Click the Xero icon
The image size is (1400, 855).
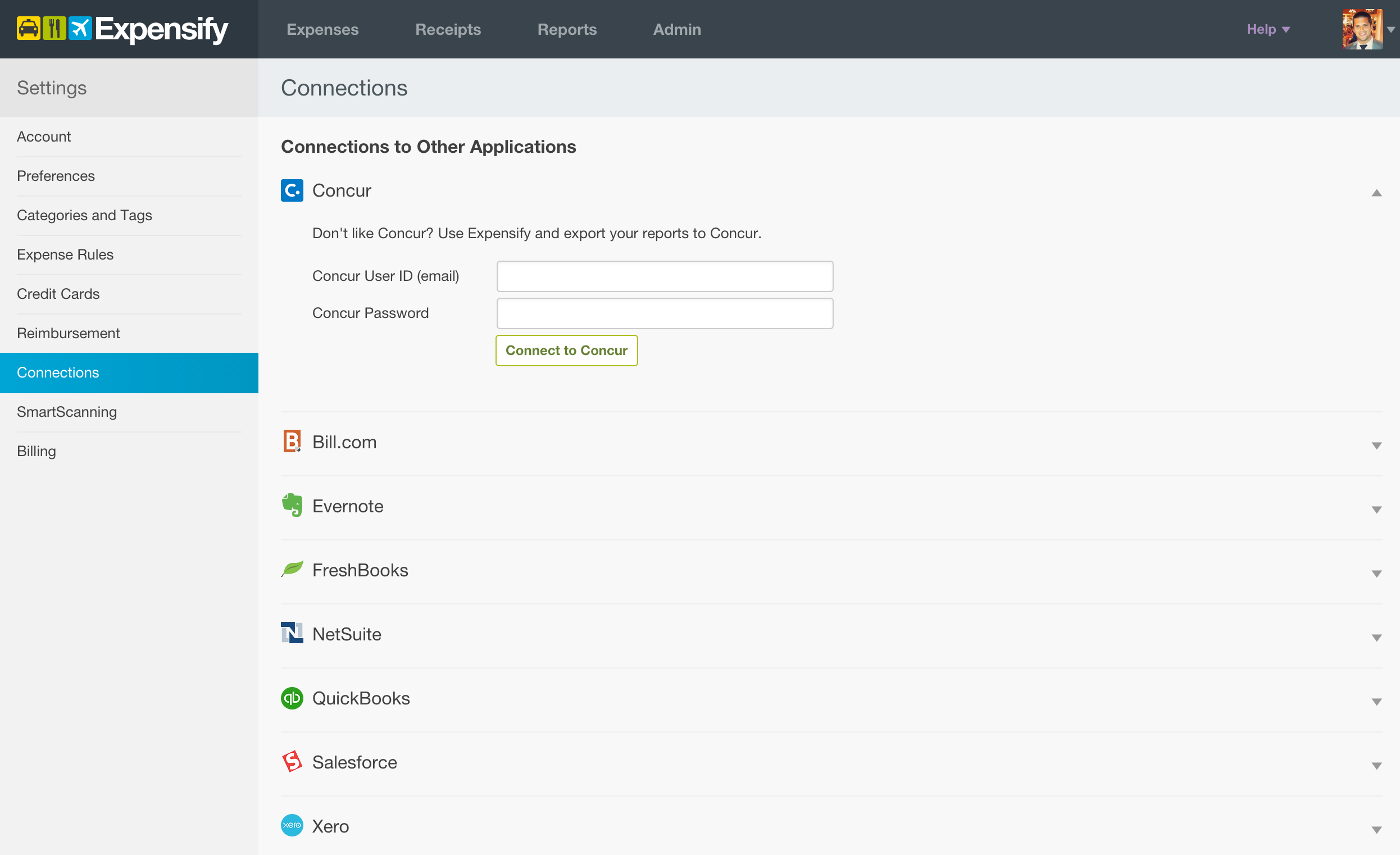292,825
